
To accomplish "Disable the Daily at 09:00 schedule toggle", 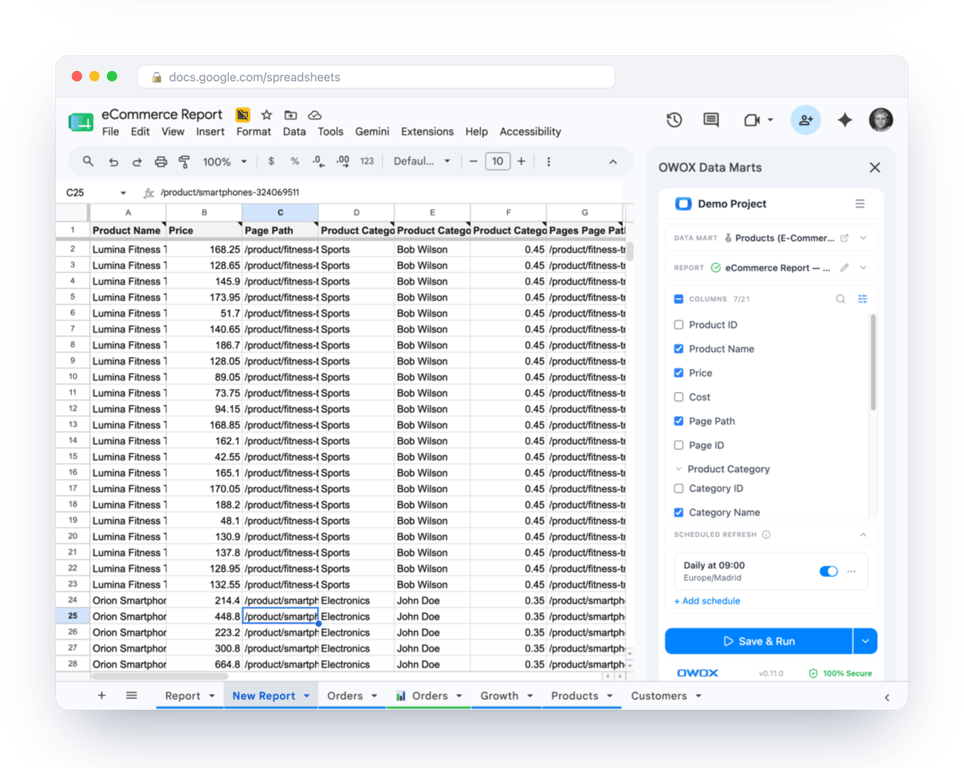I will (829, 571).
